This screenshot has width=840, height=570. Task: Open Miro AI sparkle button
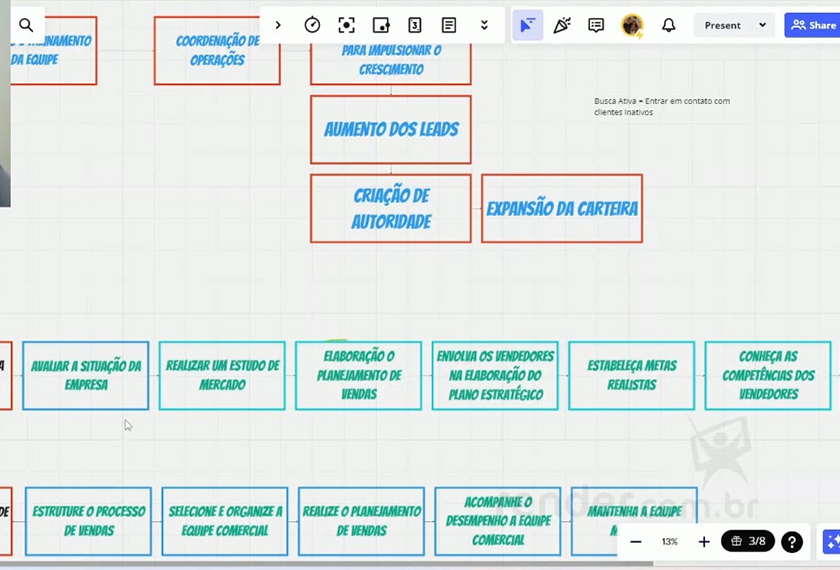tap(831, 542)
